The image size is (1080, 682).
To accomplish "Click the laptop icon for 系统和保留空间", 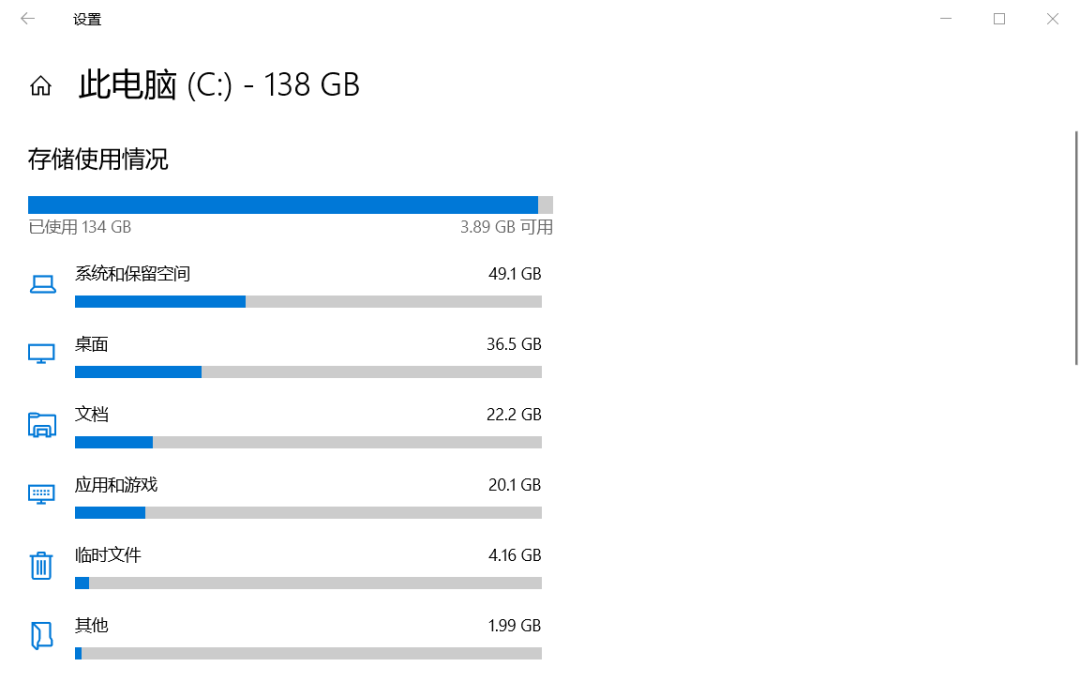I will pyautogui.click(x=43, y=284).
